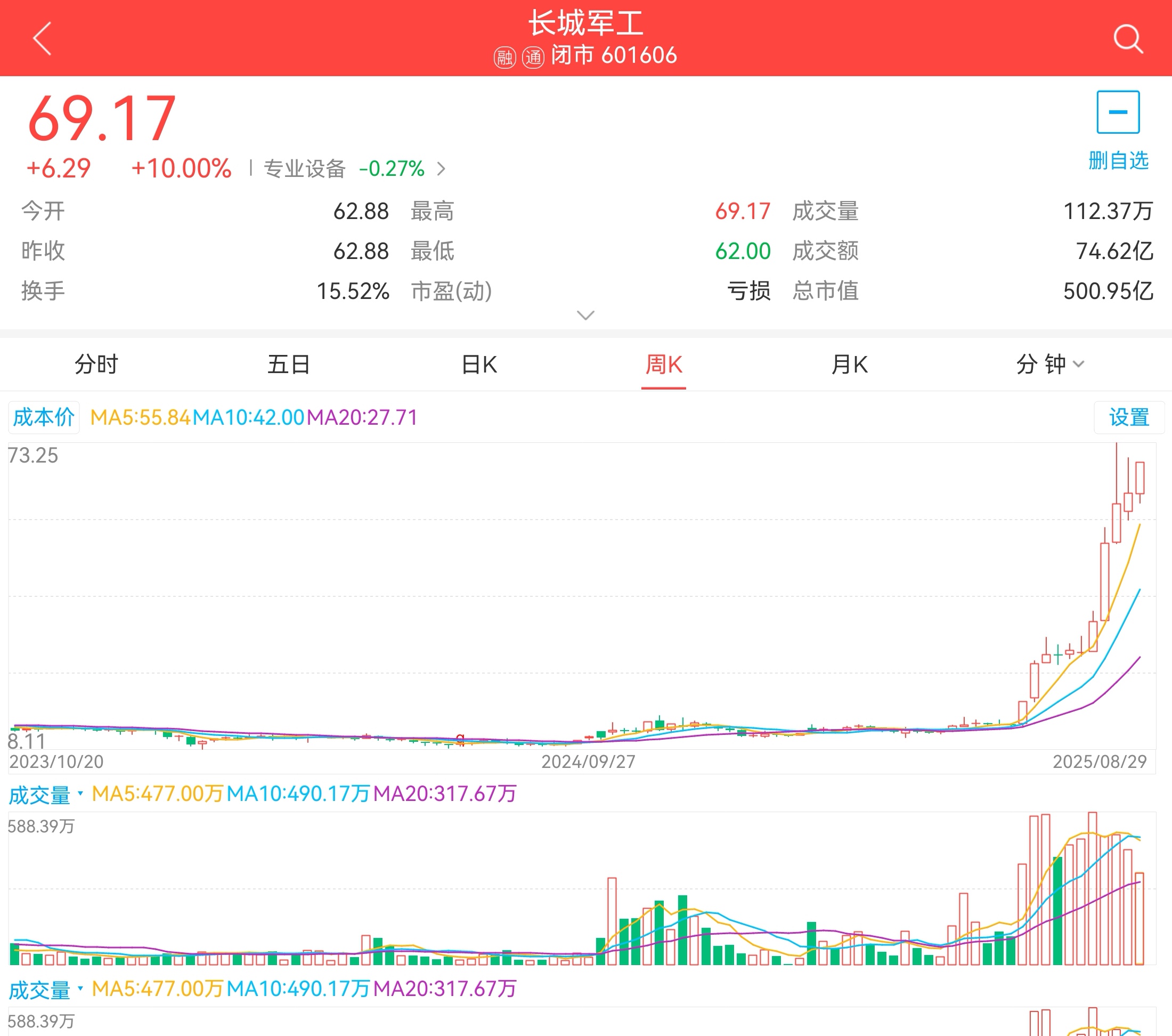The image size is (1172, 1036).
Task: Tap the MA10:42.00 indicator label
Action: (x=248, y=417)
